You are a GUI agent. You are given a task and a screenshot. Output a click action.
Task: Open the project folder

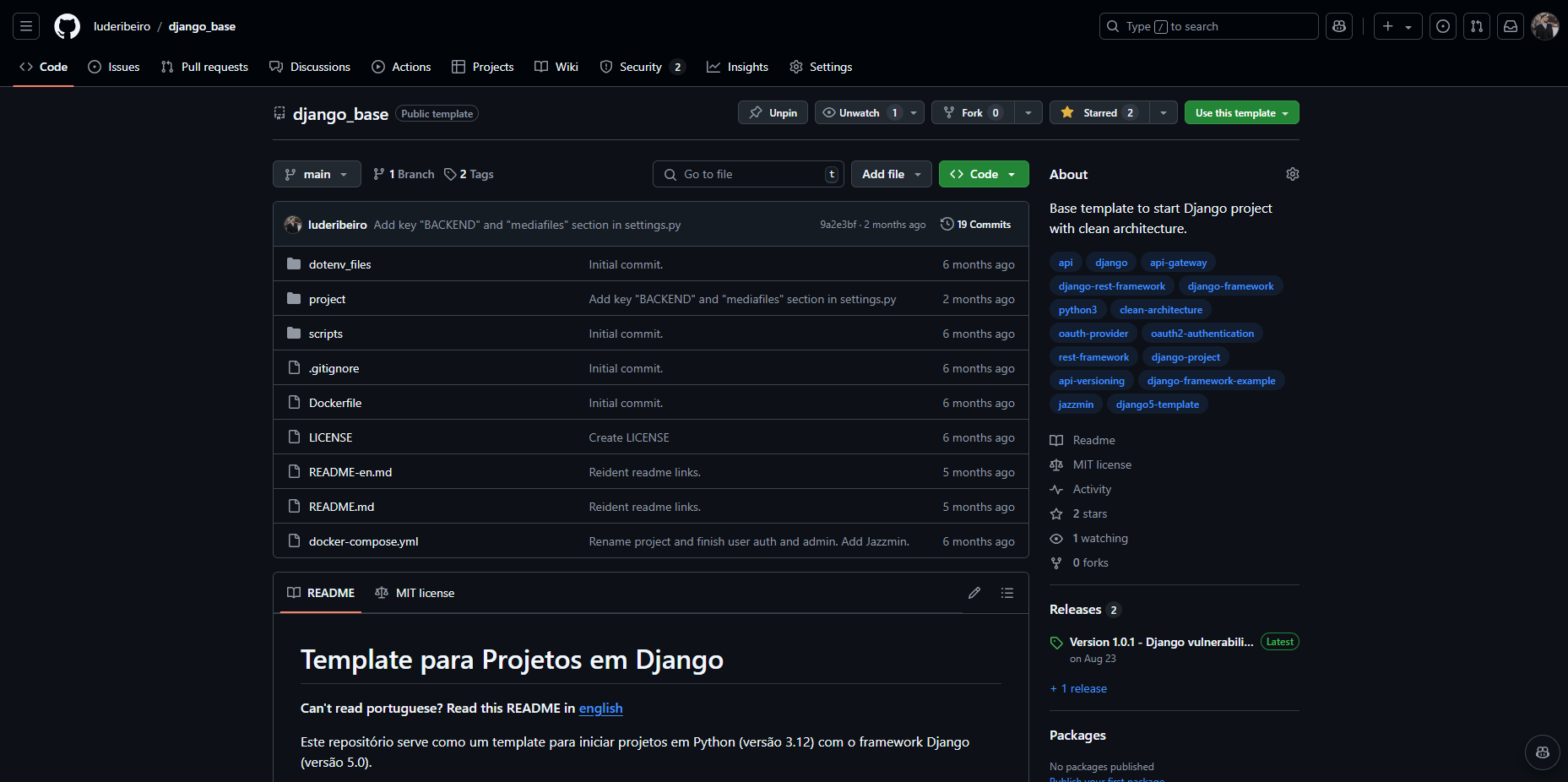click(x=327, y=299)
